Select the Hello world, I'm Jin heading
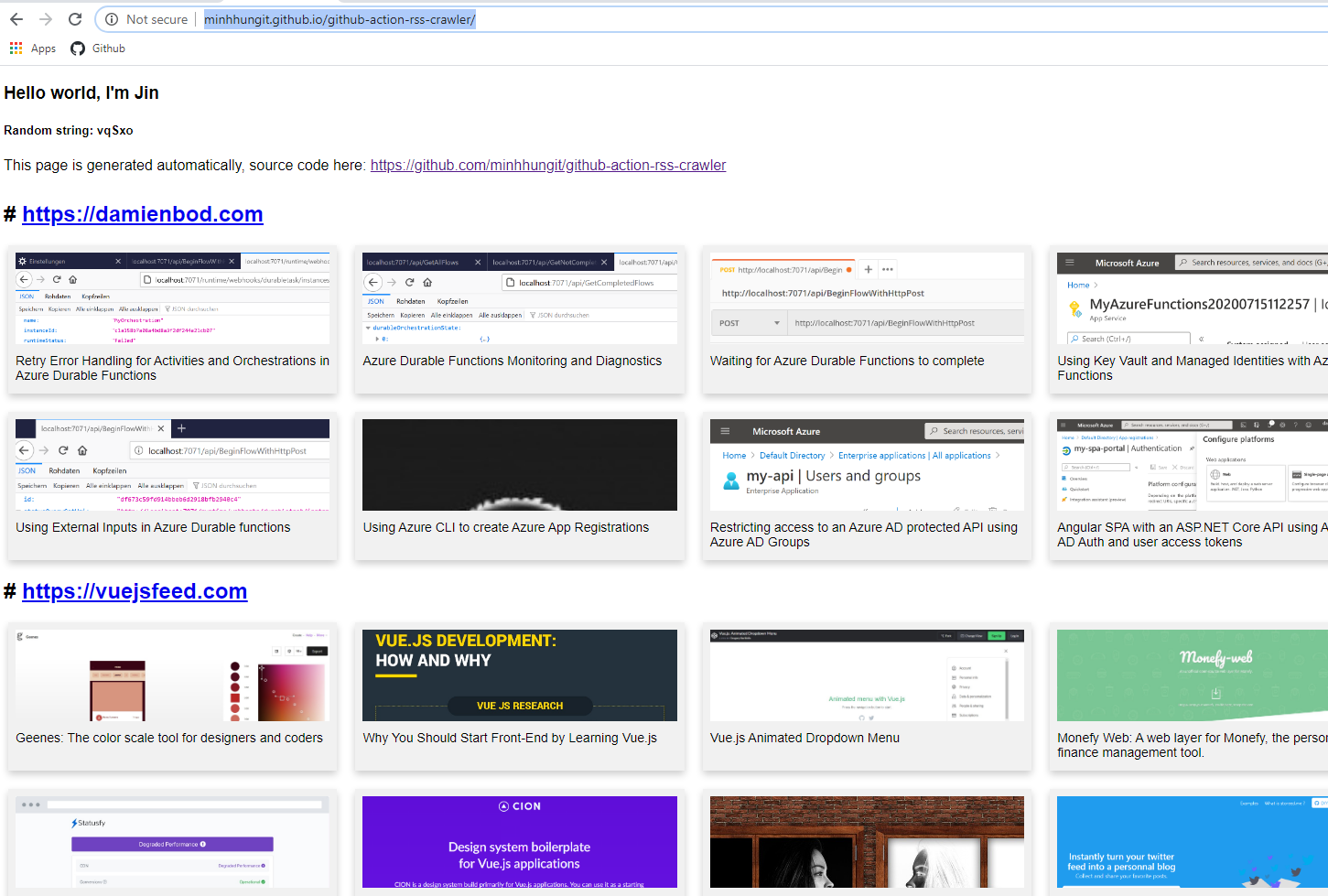Screen dimensions: 1328x896 (x=81, y=92)
